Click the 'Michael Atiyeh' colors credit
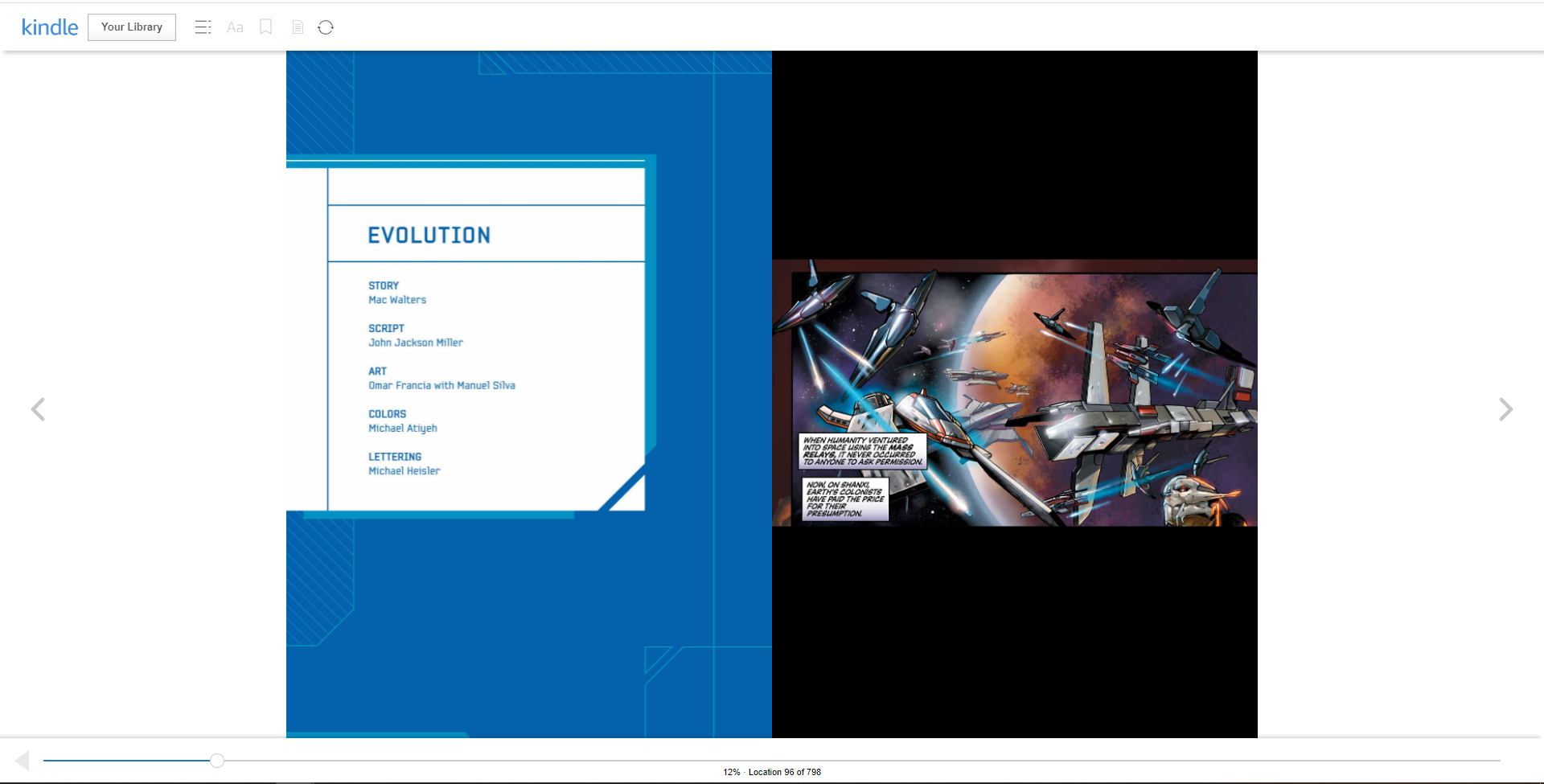Viewport: 1544px width, 784px height. tap(403, 429)
